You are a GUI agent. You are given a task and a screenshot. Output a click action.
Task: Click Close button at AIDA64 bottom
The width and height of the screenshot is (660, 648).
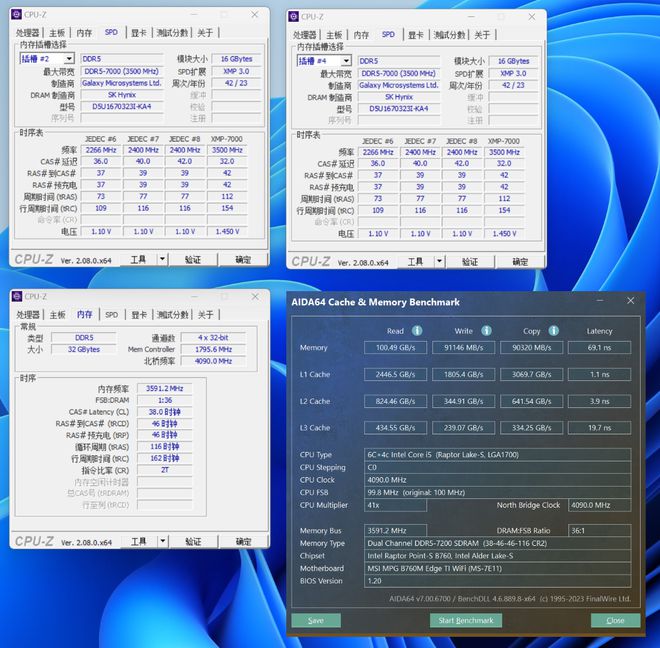tap(615, 620)
